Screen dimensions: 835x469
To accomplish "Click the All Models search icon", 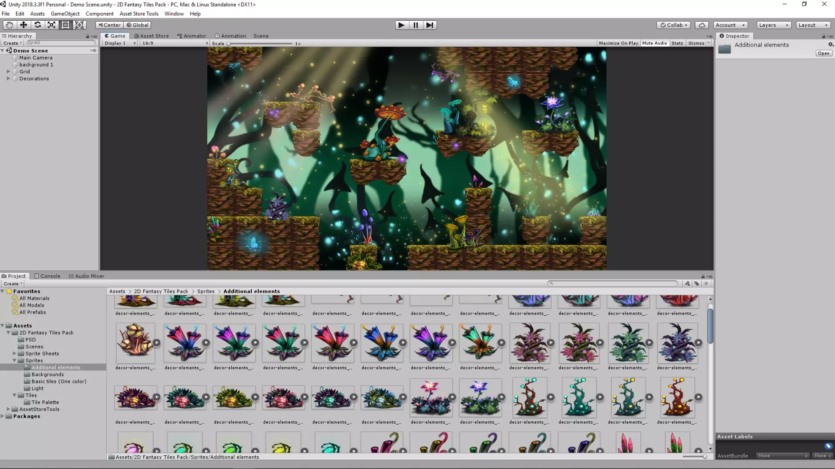I will [x=15, y=305].
